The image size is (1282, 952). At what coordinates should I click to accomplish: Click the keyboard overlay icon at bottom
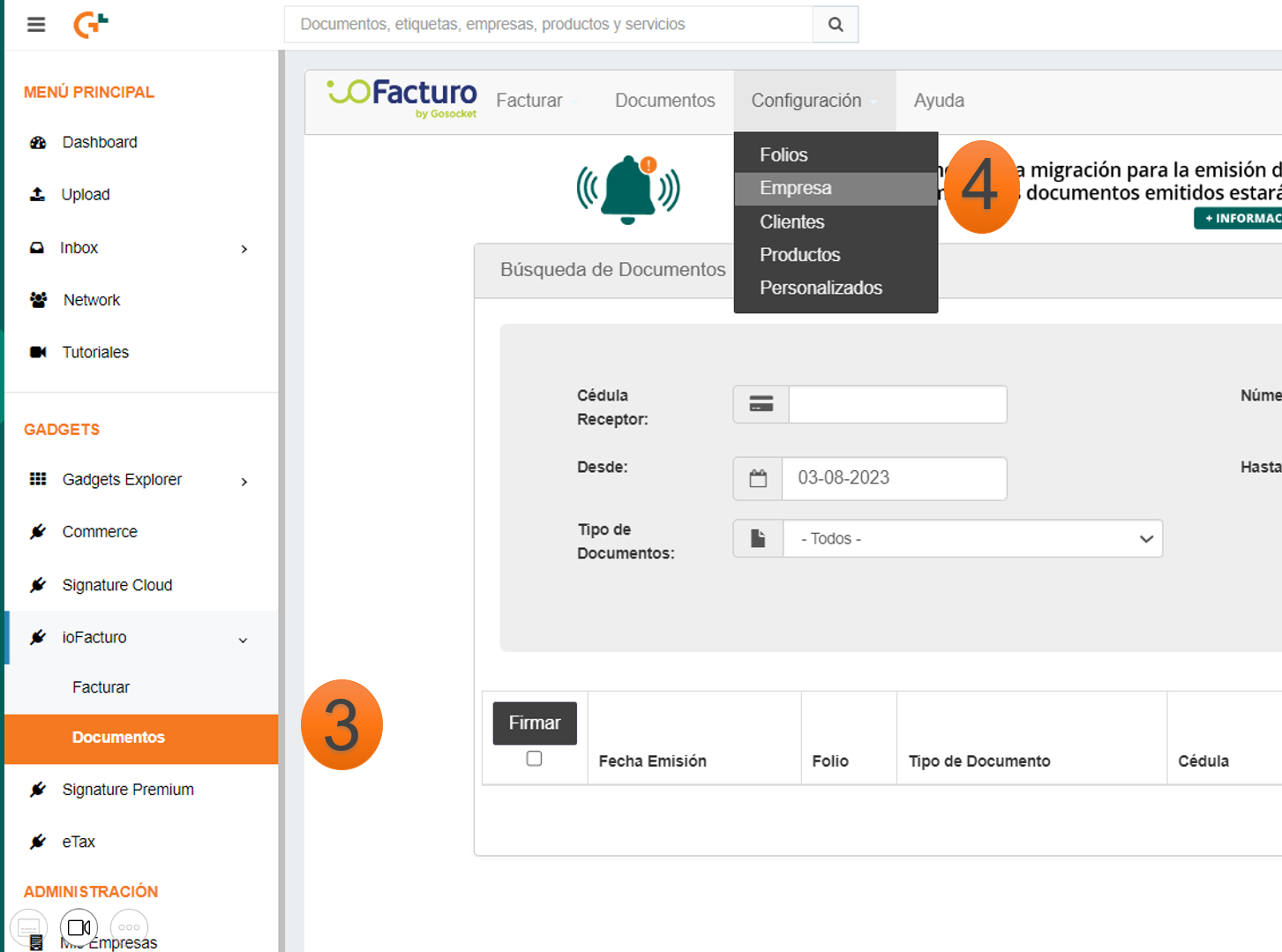(28, 927)
